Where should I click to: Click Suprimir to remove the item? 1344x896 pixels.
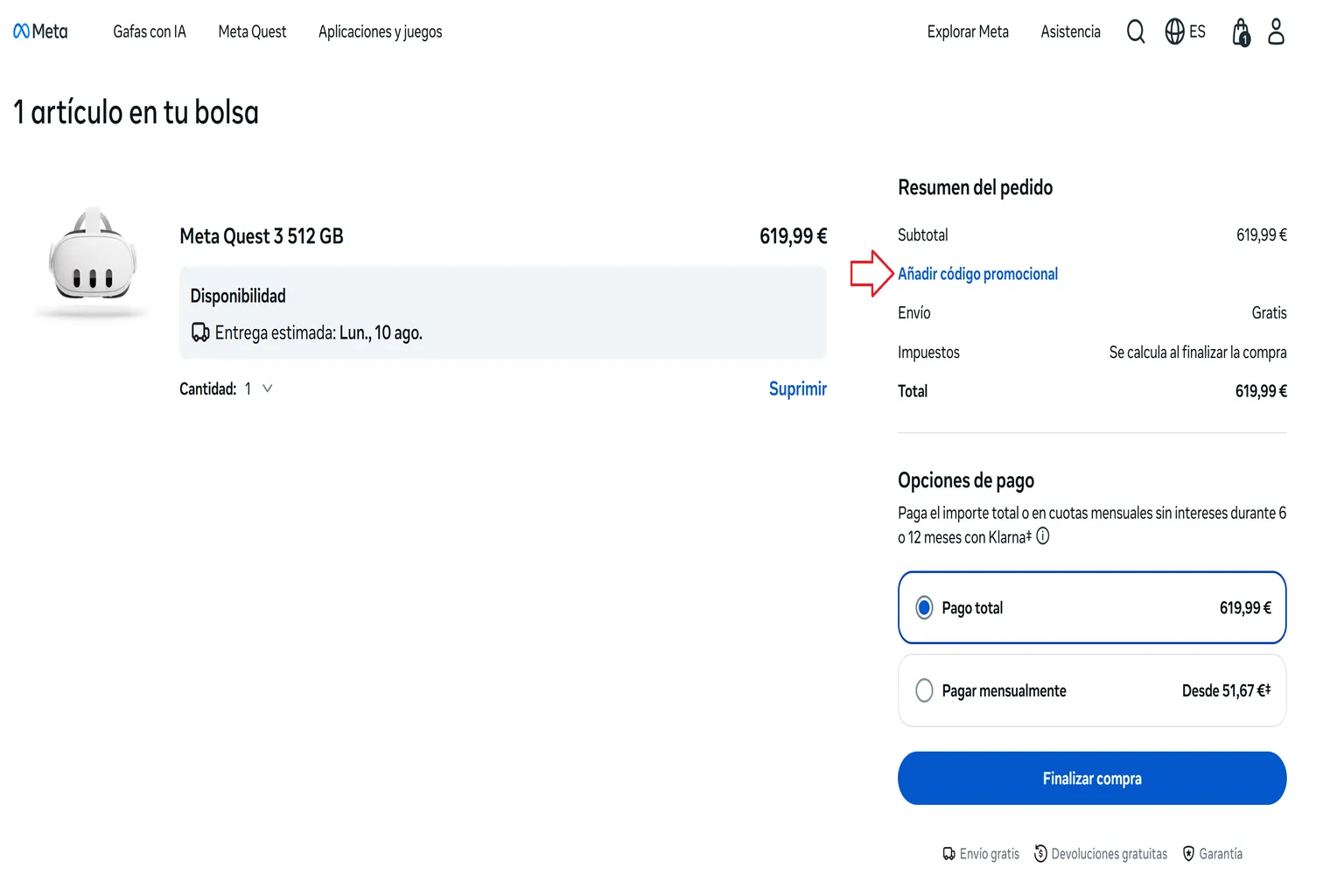pyautogui.click(x=798, y=388)
